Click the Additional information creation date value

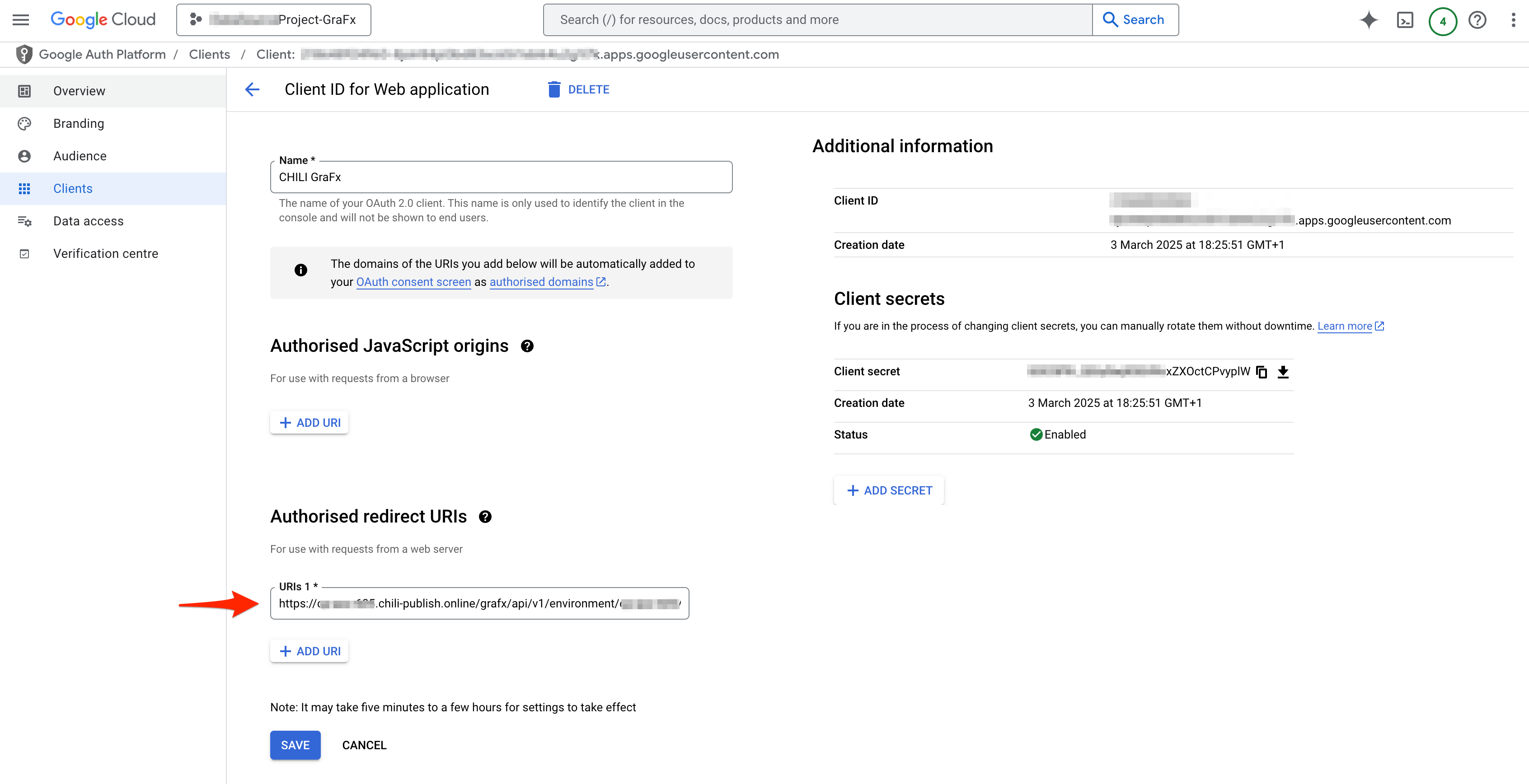point(1197,245)
